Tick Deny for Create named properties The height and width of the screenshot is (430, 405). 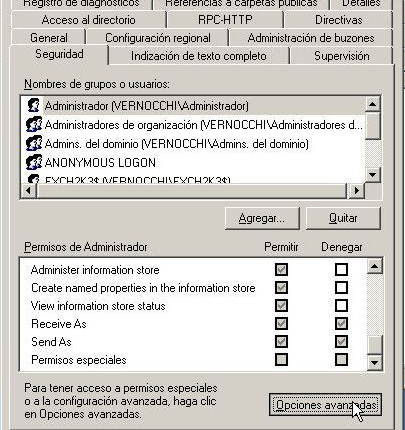[x=341, y=287]
